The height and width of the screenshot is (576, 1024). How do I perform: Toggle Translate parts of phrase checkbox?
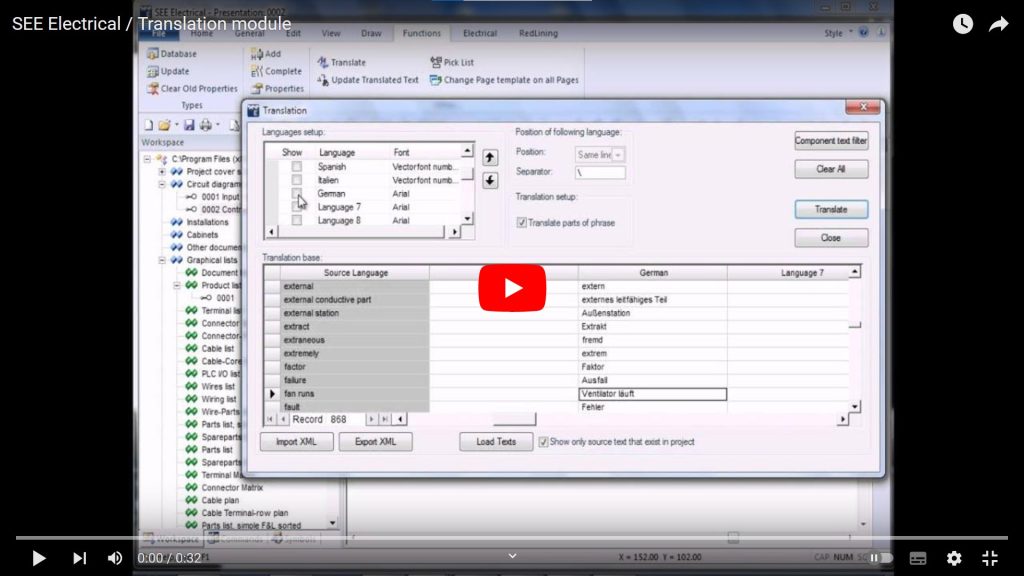point(522,222)
